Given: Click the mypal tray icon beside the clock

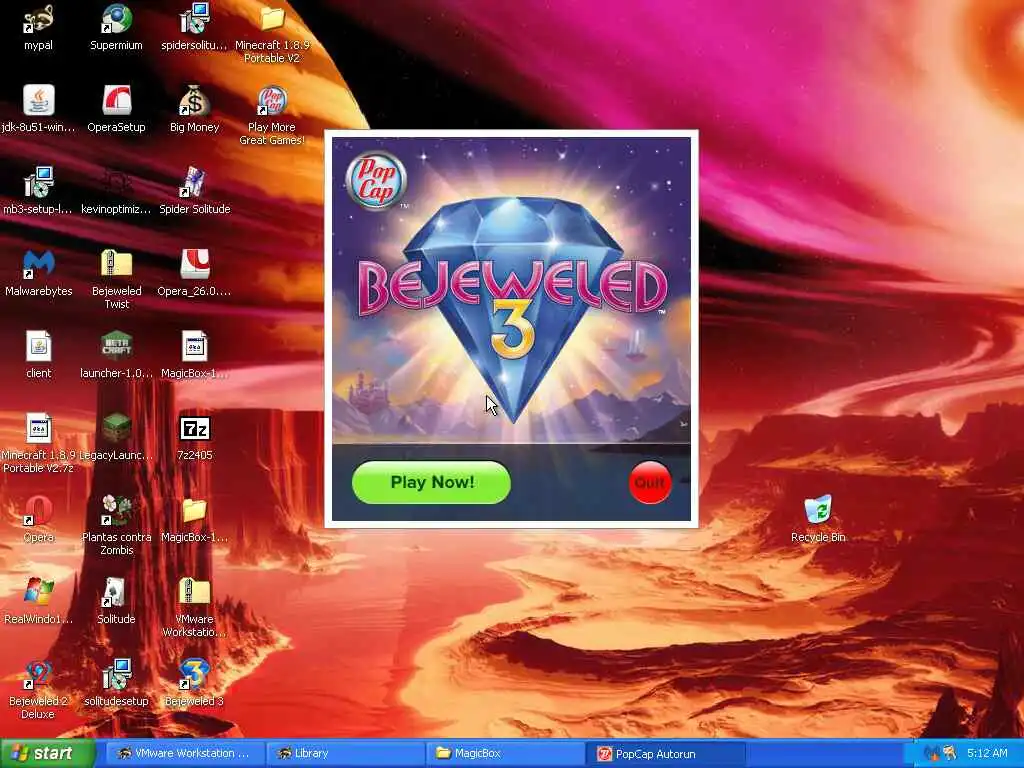Looking at the screenshot, I should [948, 754].
